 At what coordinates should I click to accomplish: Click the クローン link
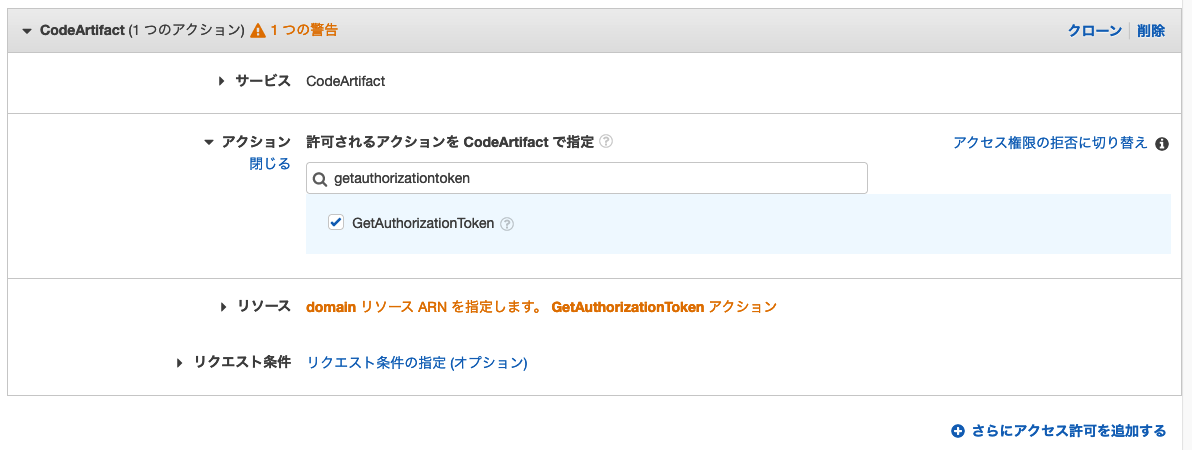coord(1094,31)
